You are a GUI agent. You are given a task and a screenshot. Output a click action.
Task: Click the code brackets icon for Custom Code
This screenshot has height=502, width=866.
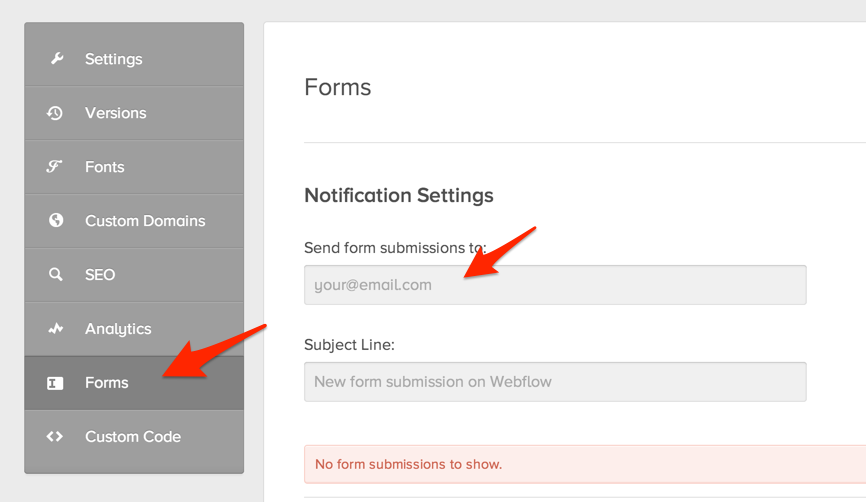coord(56,437)
